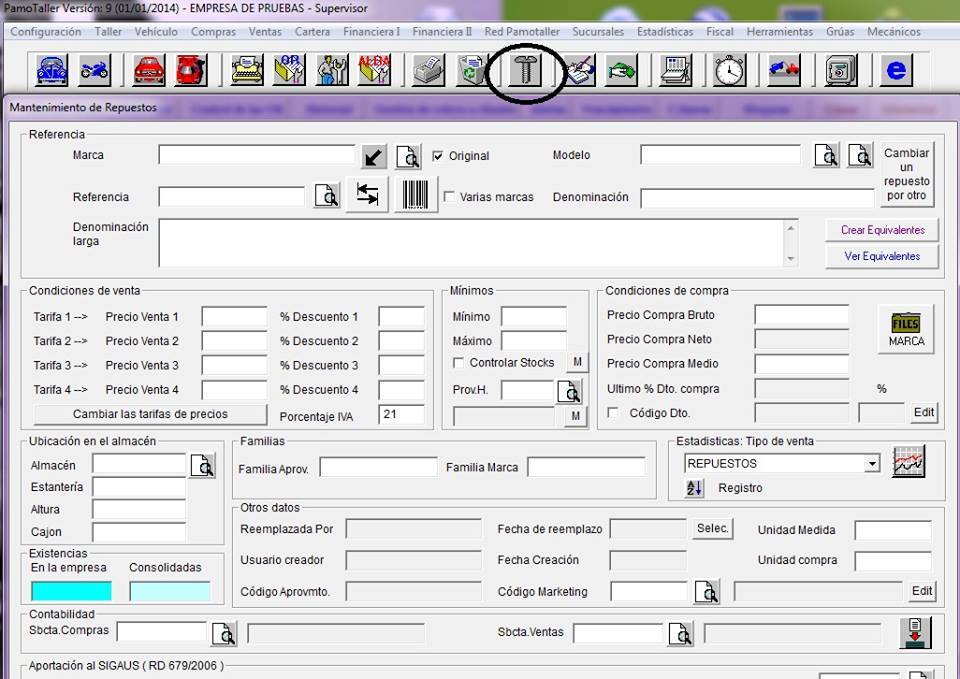Click the document download icon in Contabilidad
Image resolution: width=960 pixels, height=679 pixels.
point(916,633)
